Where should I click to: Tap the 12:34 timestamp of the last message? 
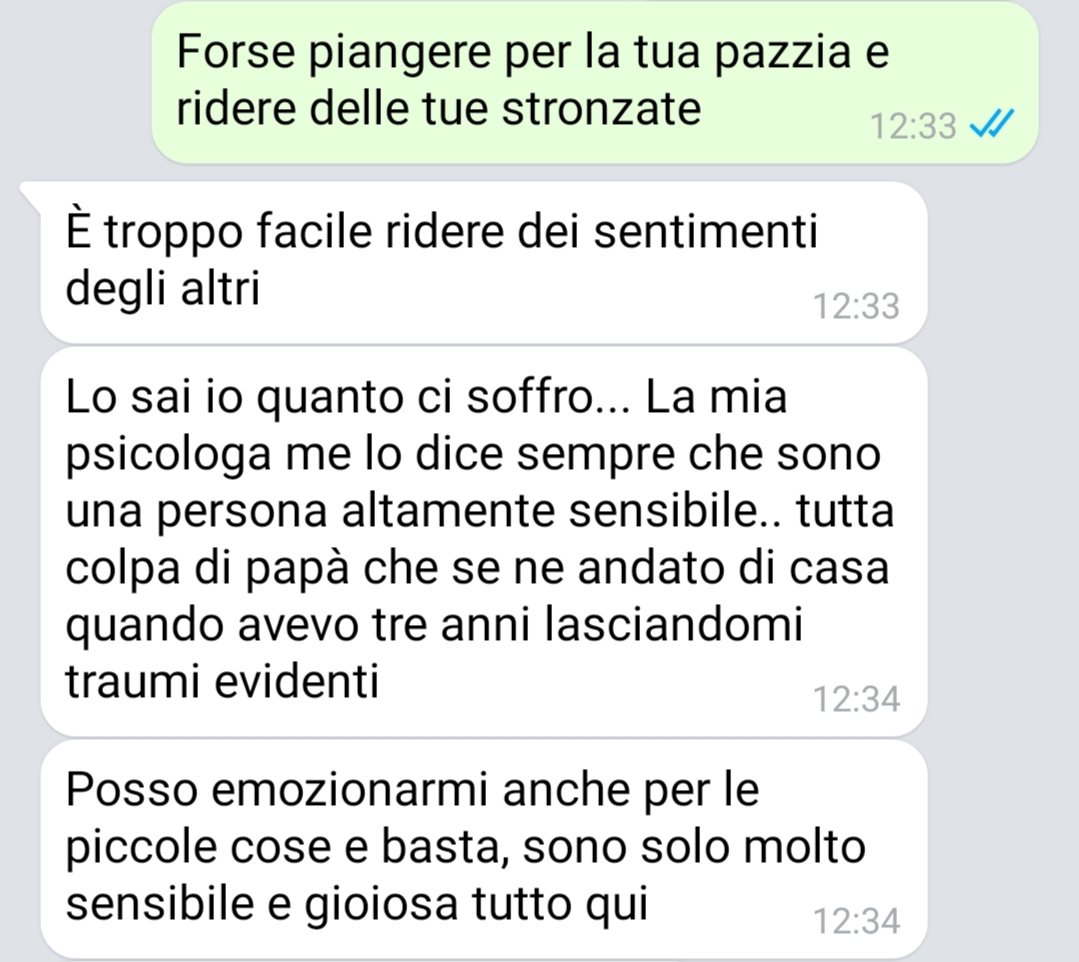click(856, 921)
